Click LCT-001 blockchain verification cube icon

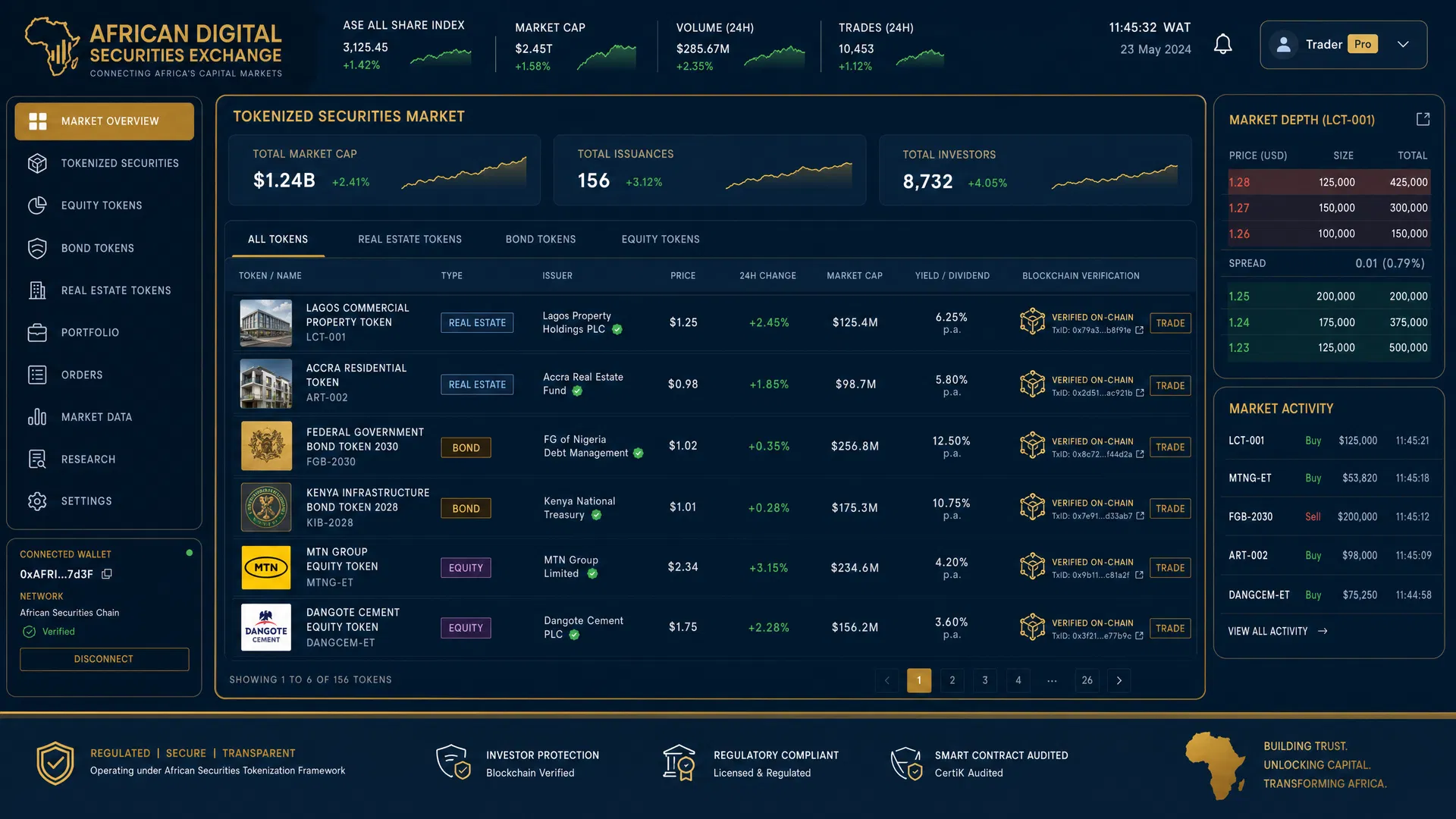1032,322
